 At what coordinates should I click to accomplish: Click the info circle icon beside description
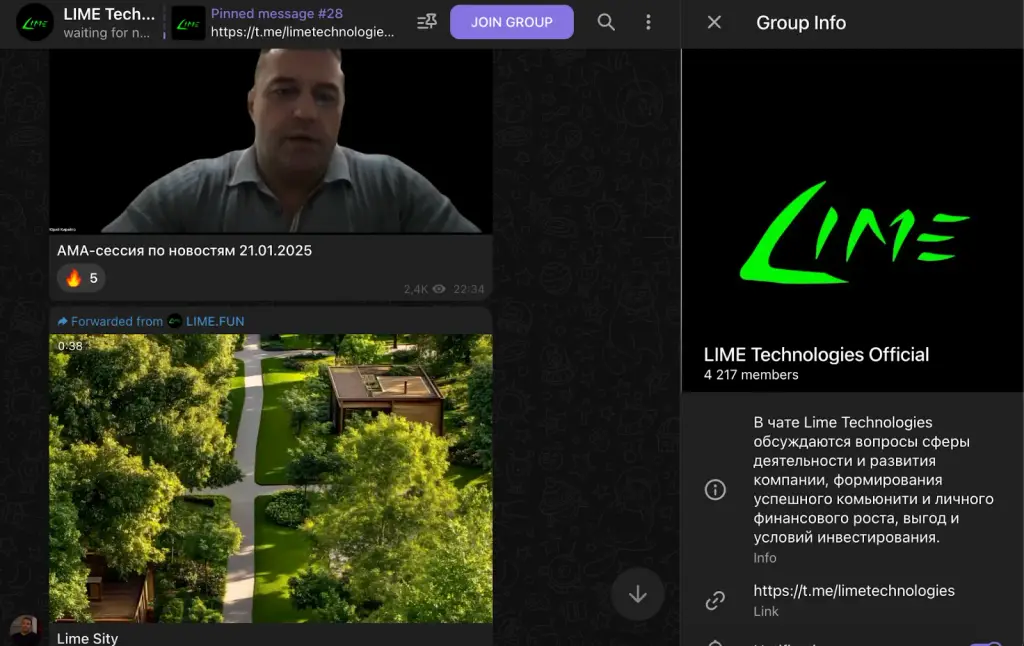pos(715,489)
